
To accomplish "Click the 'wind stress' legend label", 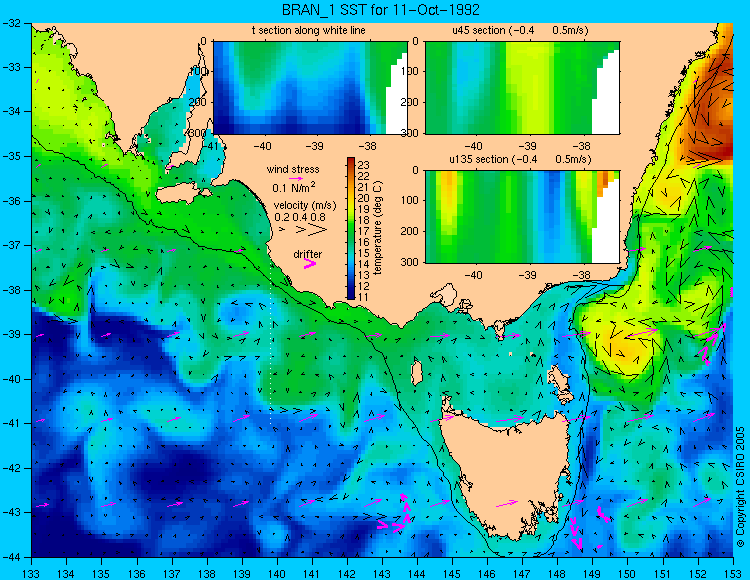I will [293, 169].
